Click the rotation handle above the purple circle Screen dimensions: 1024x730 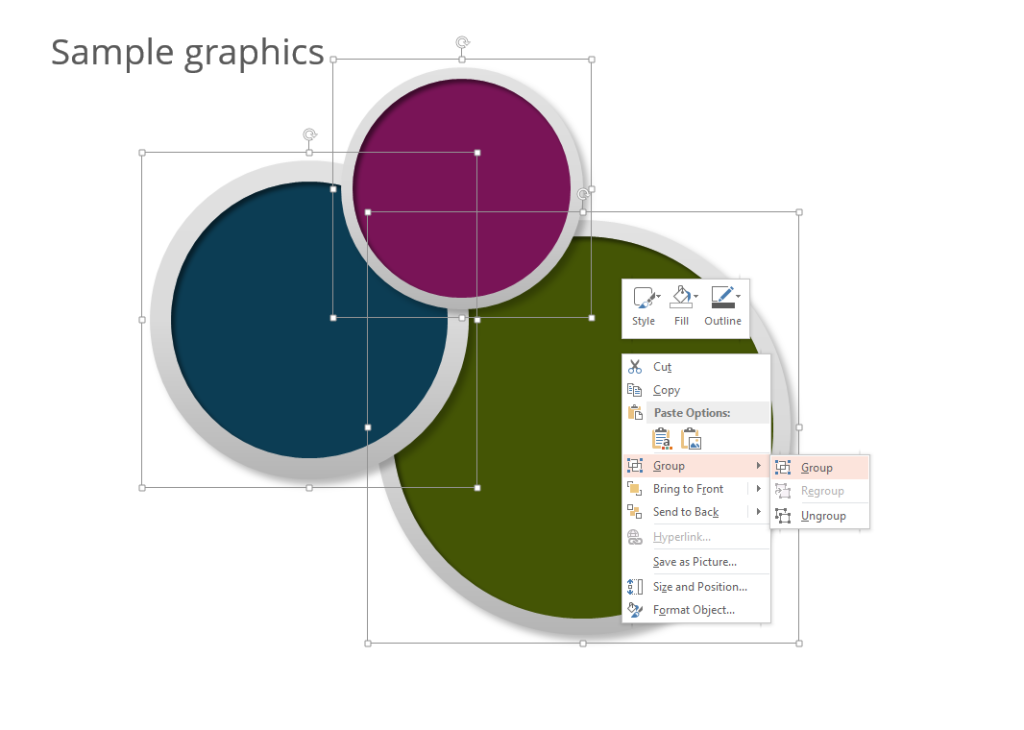462,42
